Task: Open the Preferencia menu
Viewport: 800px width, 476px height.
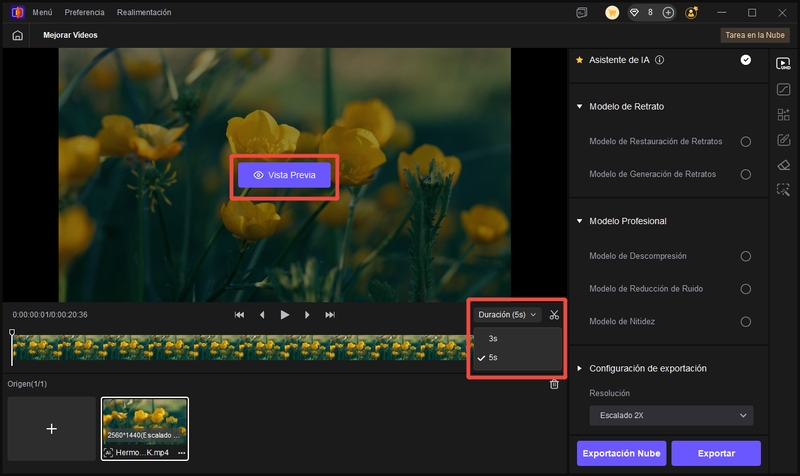Action: pyautogui.click(x=84, y=12)
